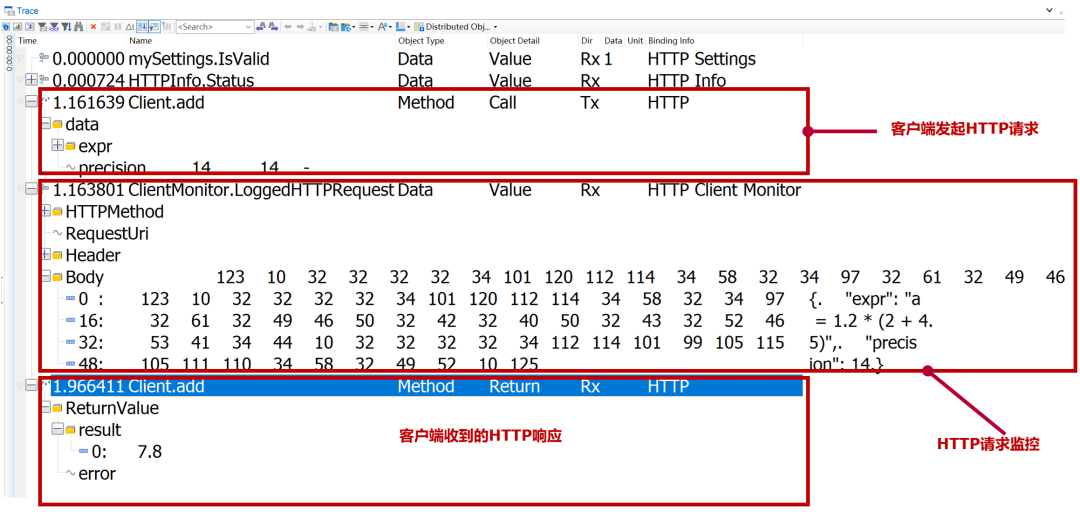The image size is (1080, 512).
Task: Click the funnel filter icon in toolbar
Action: [42, 27]
